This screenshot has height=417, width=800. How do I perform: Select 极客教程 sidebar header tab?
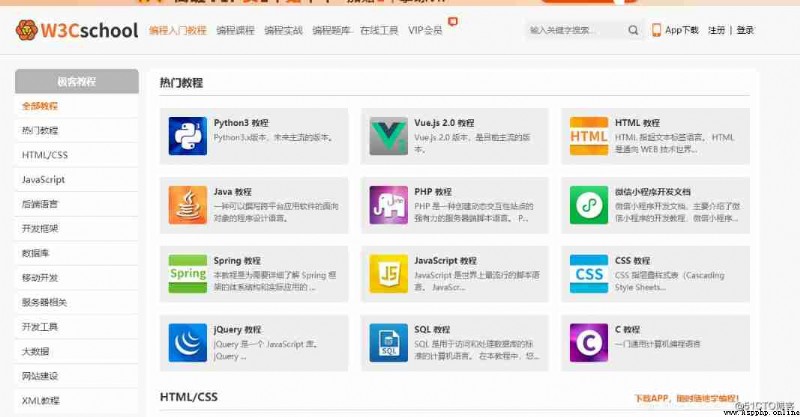[77, 81]
